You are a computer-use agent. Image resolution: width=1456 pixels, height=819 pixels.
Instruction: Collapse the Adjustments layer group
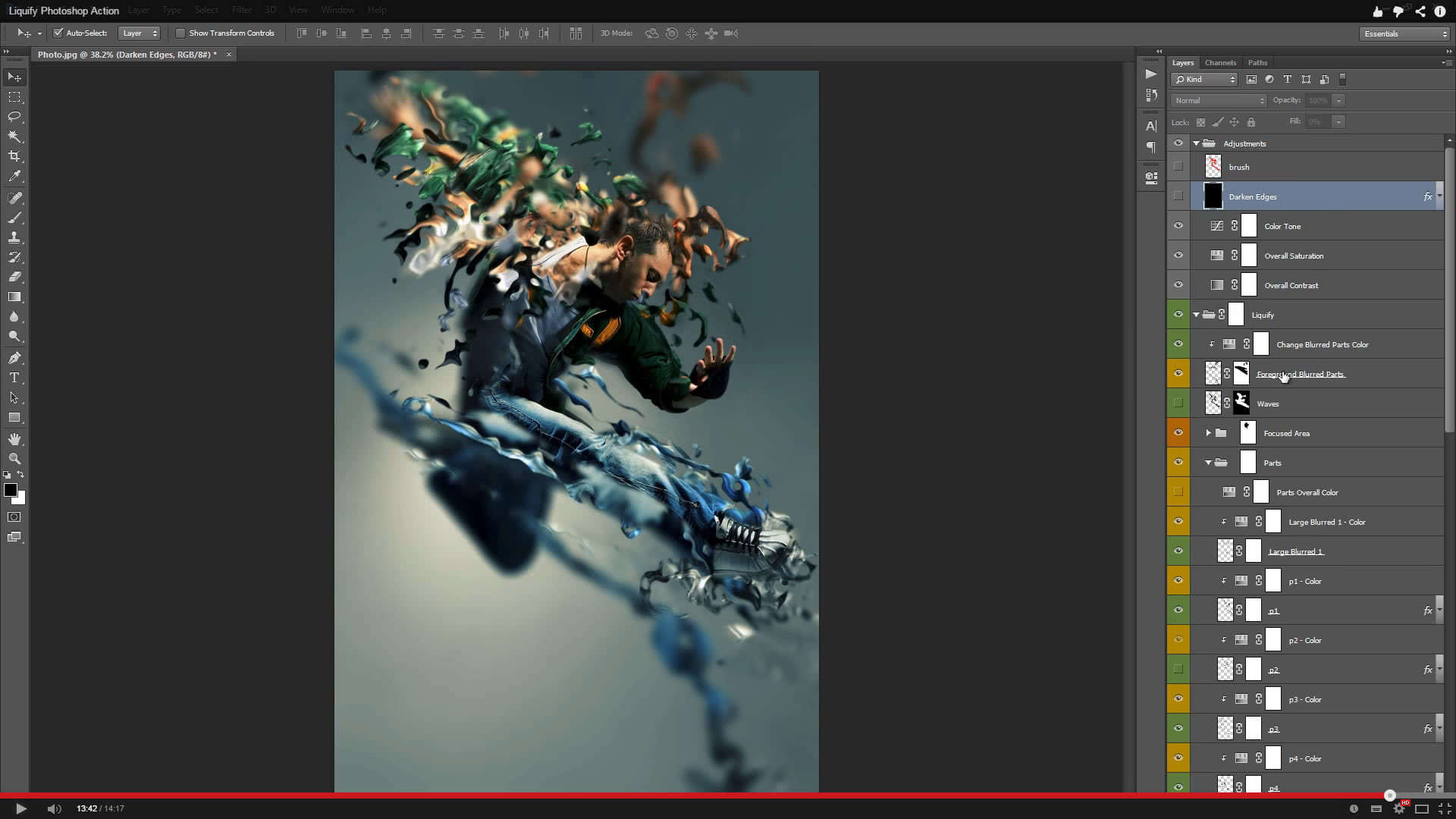coord(1196,143)
